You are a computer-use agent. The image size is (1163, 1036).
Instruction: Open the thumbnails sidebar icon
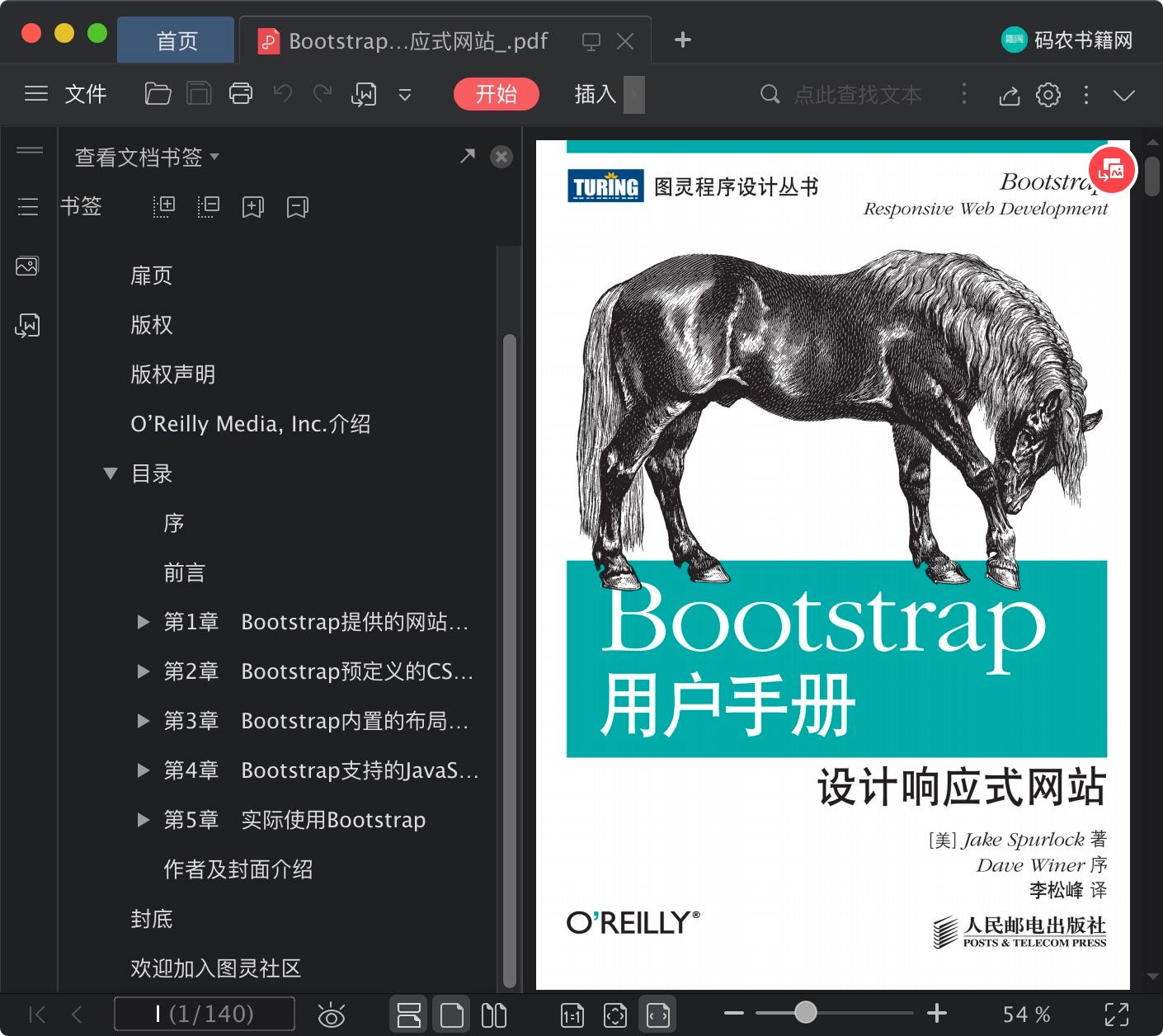[x=27, y=266]
